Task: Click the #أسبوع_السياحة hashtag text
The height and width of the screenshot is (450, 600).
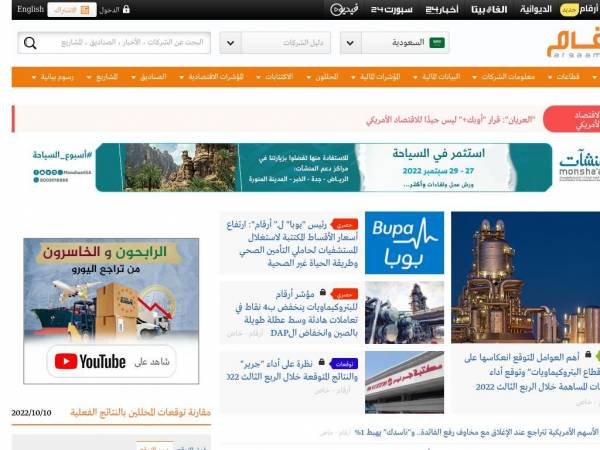Action: click(x=62, y=155)
